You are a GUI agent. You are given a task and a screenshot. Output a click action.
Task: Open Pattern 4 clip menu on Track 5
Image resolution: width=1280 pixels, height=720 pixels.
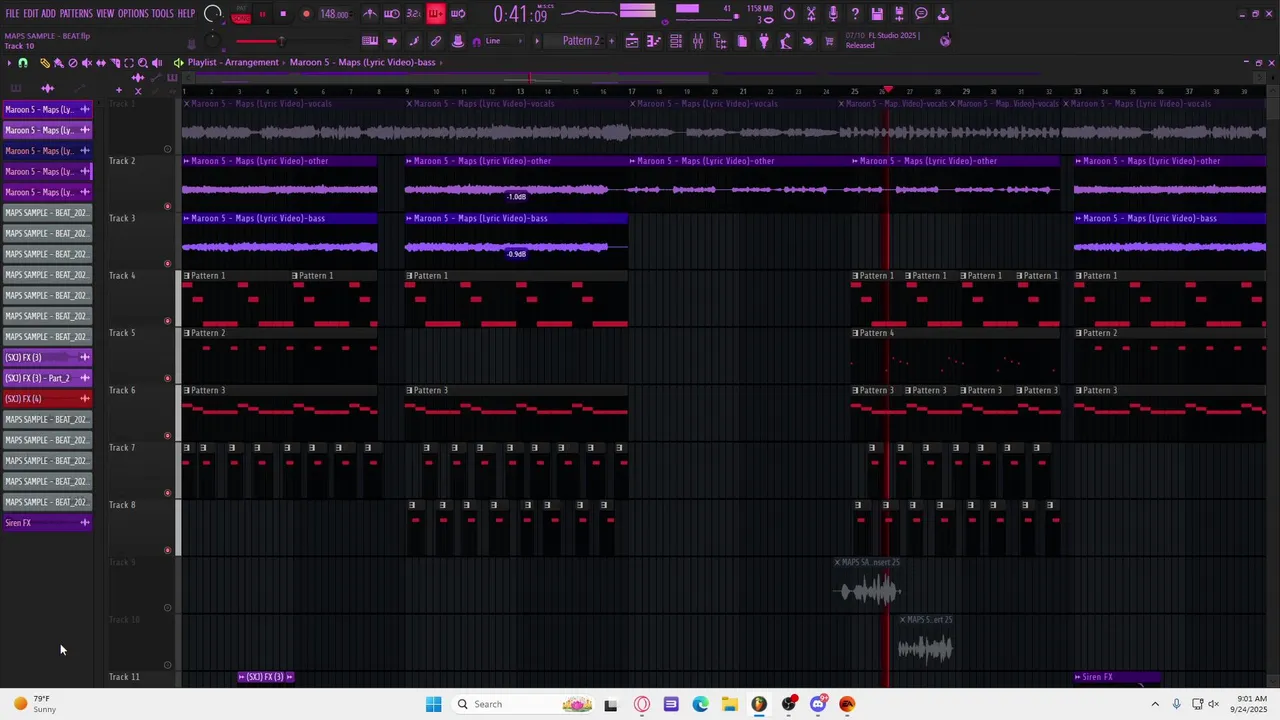[x=856, y=333]
